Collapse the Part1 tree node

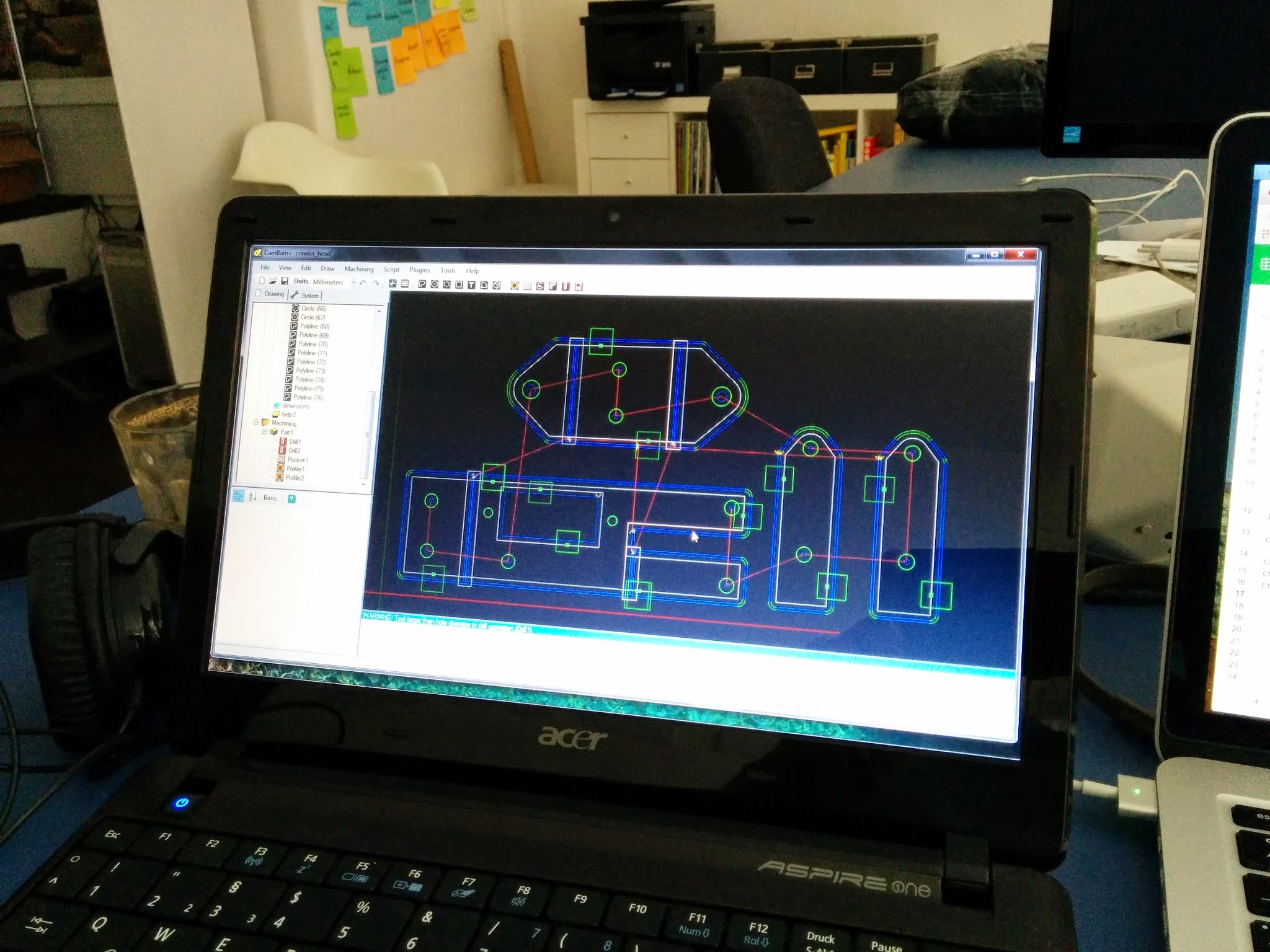click(x=265, y=432)
